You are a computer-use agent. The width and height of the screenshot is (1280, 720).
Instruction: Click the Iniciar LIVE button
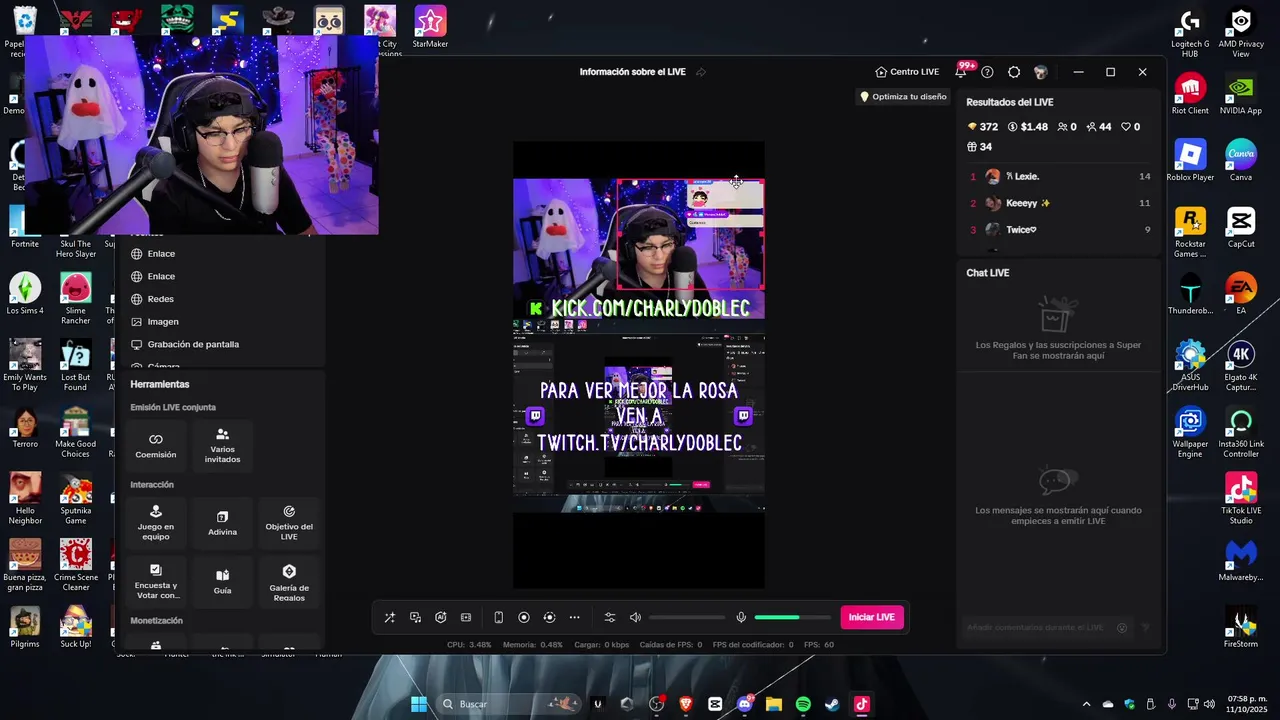(x=872, y=617)
